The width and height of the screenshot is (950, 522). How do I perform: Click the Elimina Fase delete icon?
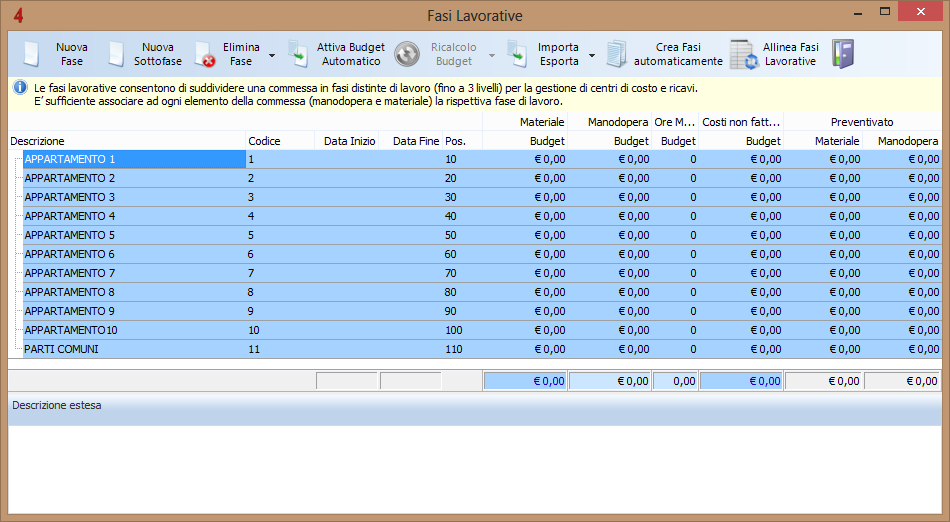pyautogui.click(x=205, y=54)
